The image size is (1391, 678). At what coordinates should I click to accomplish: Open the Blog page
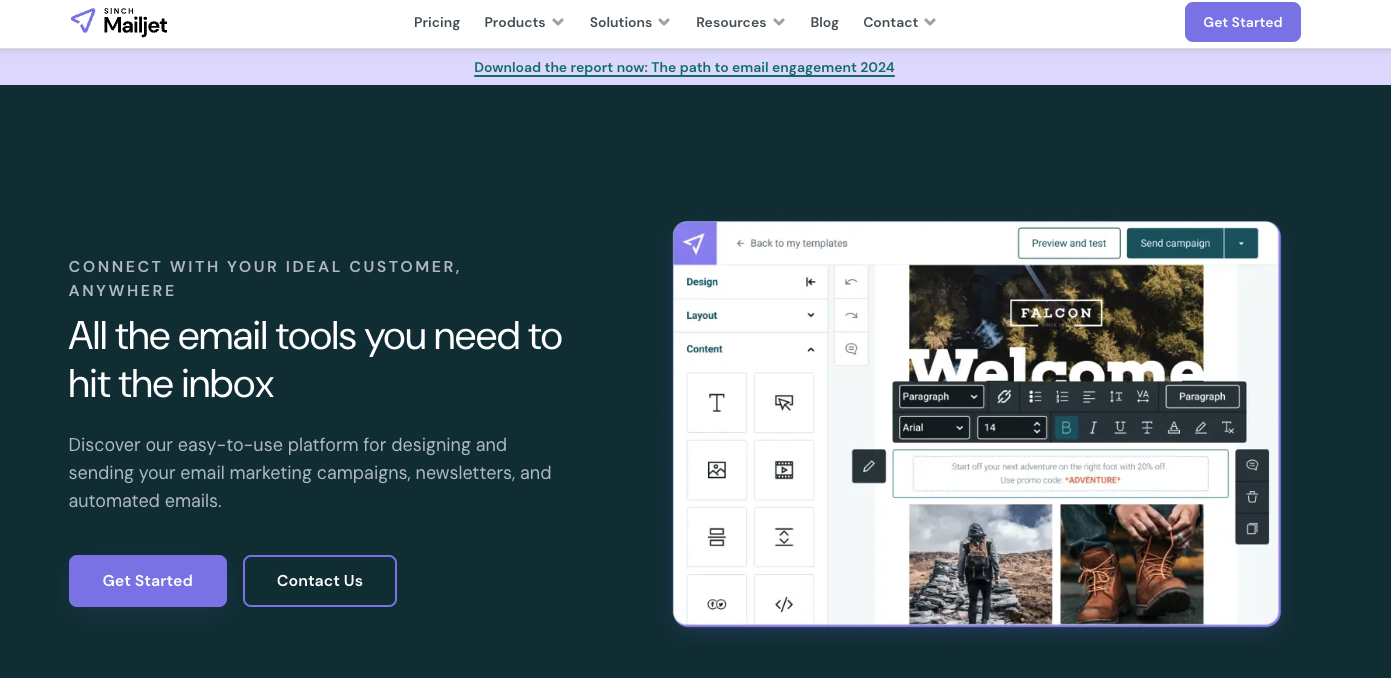point(825,22)
